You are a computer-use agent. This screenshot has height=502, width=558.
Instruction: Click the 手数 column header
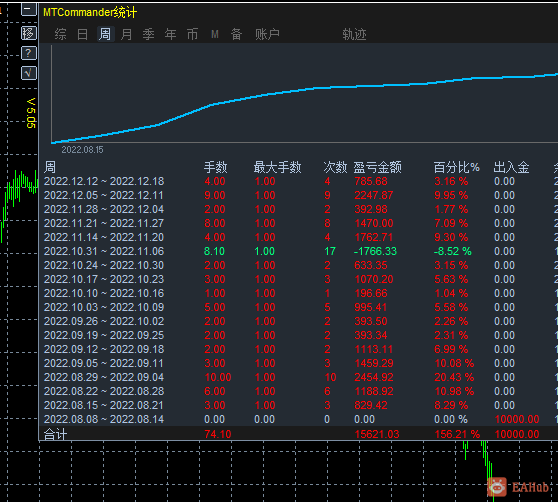coord(216,167)
